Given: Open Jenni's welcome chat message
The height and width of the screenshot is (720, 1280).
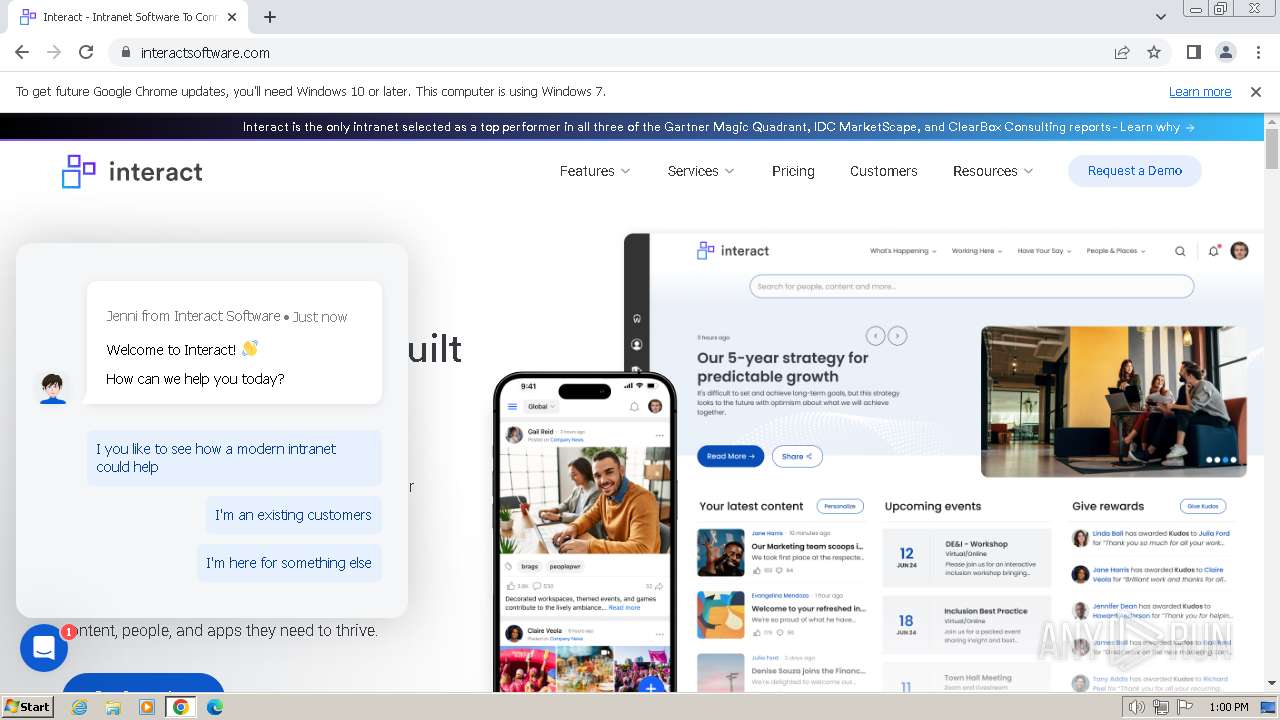Looking at the screenshot, I should click(234, 343).
